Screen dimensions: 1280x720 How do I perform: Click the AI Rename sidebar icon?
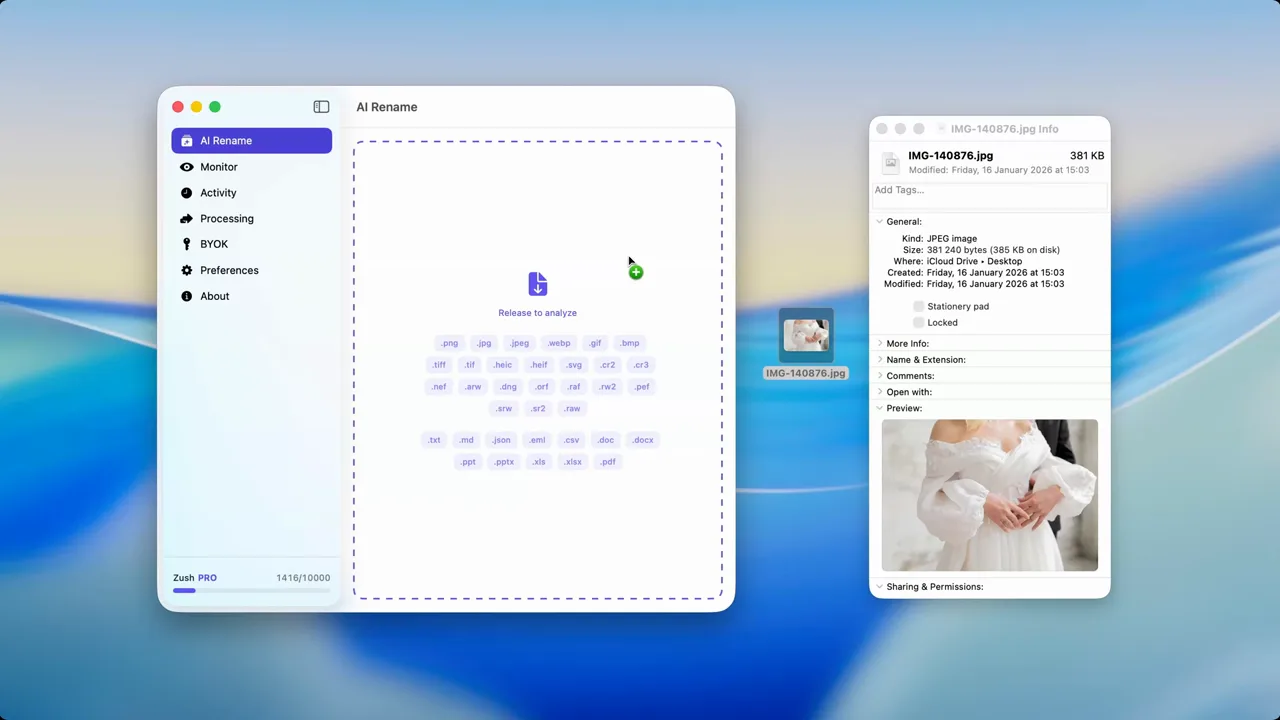pos(187,141)
